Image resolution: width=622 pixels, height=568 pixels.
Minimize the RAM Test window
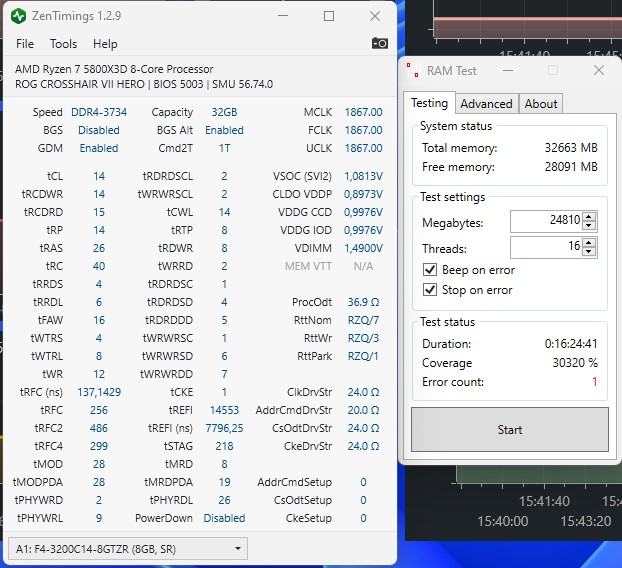pos(508,71)
